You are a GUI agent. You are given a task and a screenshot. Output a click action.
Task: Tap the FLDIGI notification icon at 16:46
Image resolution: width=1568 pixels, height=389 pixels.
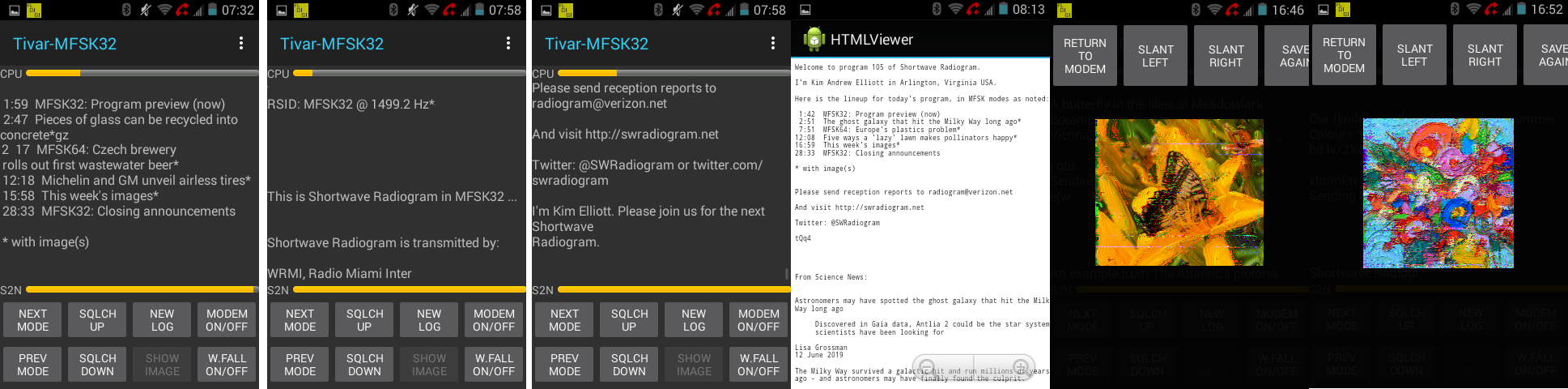coord(1064,10)
